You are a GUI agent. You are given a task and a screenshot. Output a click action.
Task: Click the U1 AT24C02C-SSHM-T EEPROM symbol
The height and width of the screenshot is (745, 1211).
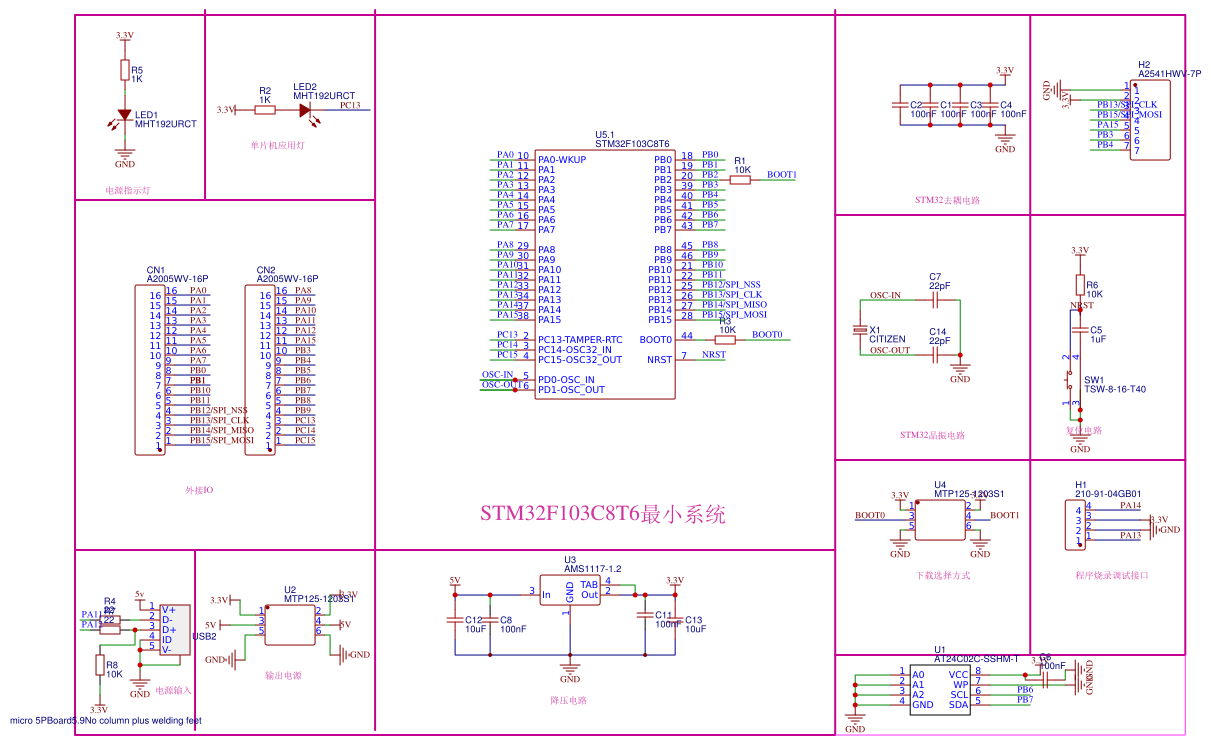940,690
